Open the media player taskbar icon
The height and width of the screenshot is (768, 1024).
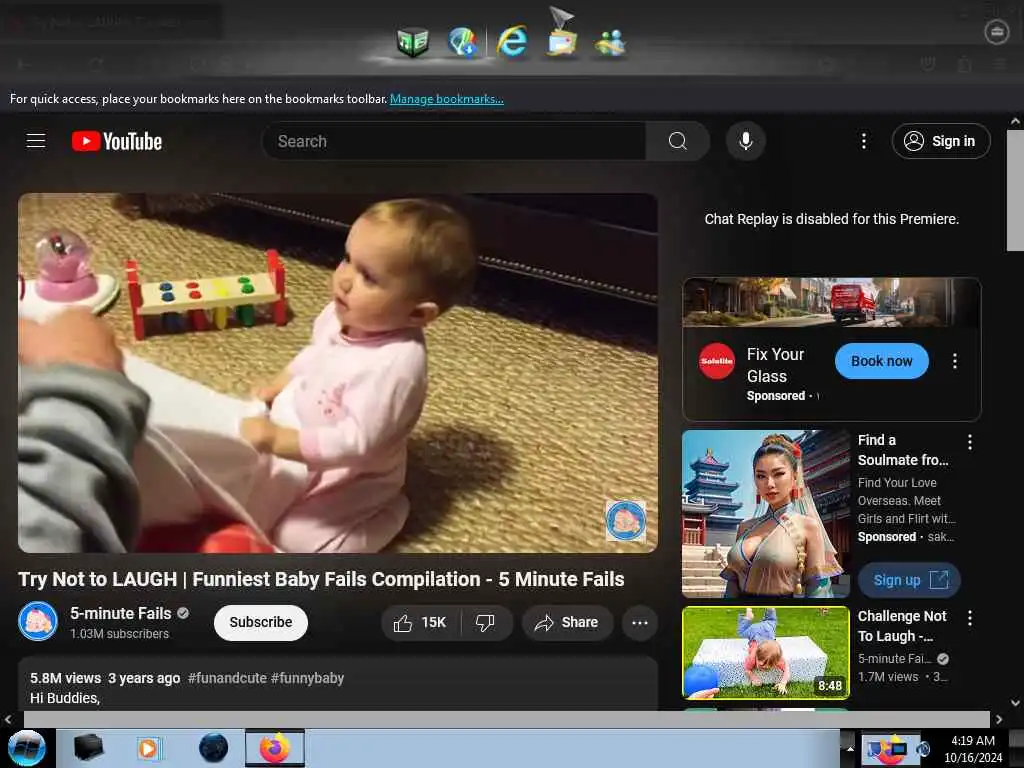148,748
